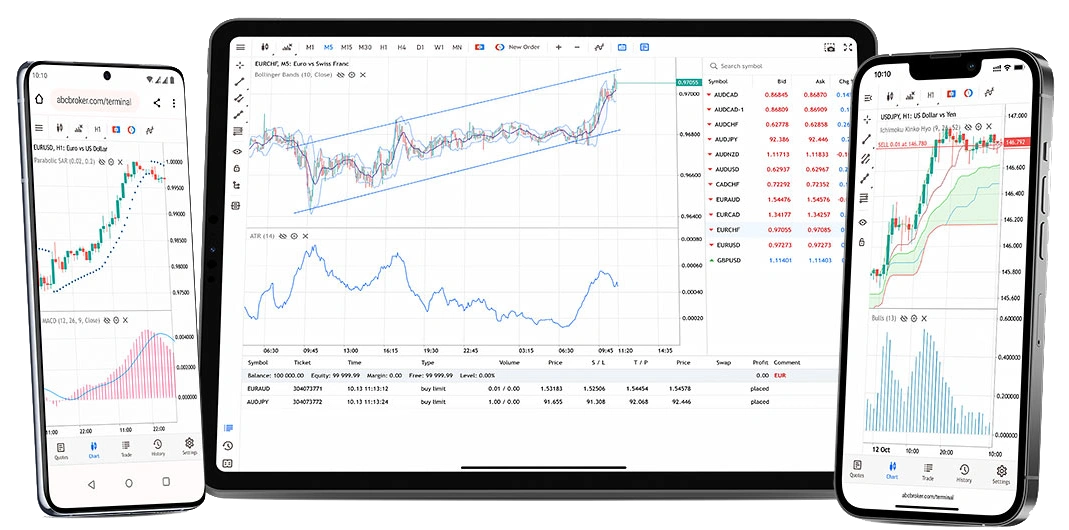The image size is (1069, 530).
Task: Zoom in the chart with plus icon
Action: [558, 47]
